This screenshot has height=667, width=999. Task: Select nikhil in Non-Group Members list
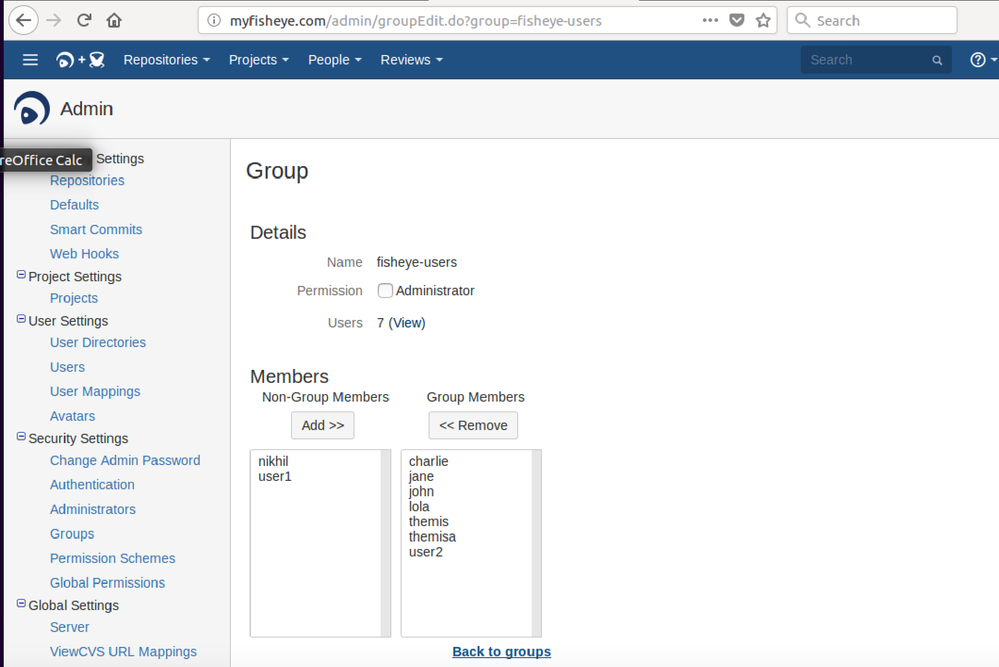(273, 461)
